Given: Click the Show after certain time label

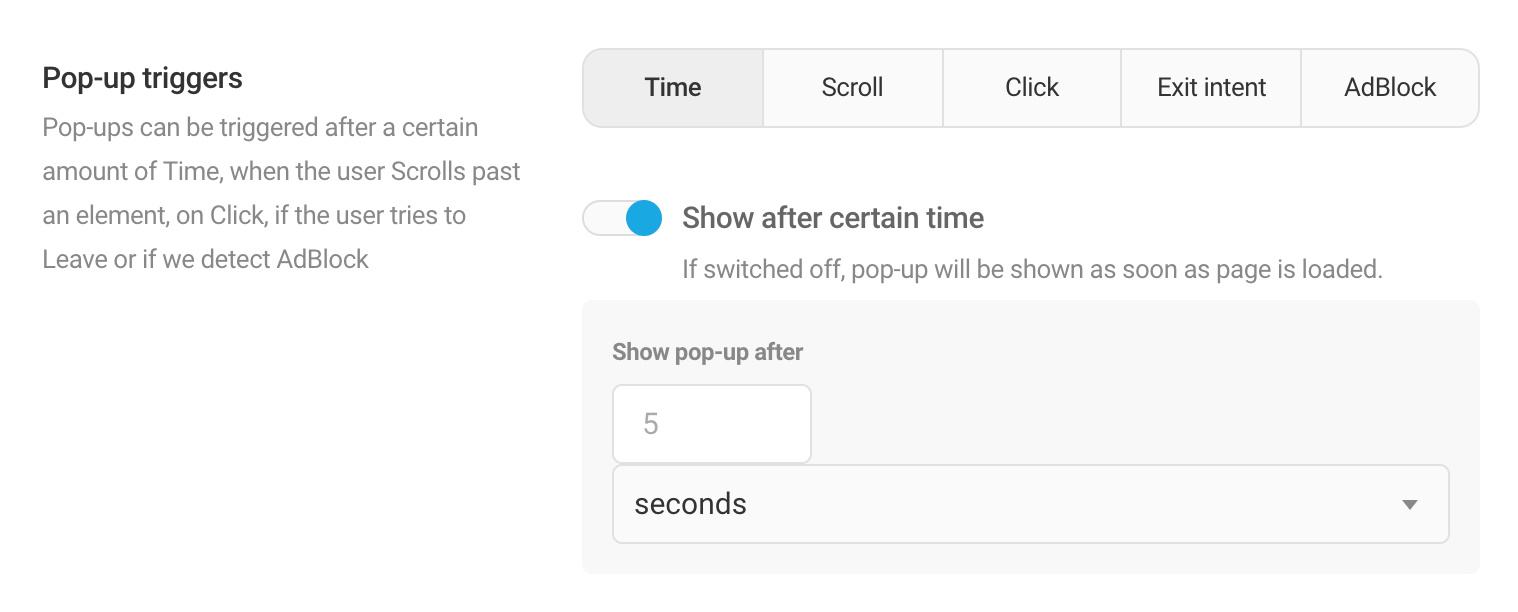Looking at the screenshot, I should [833, 218].
